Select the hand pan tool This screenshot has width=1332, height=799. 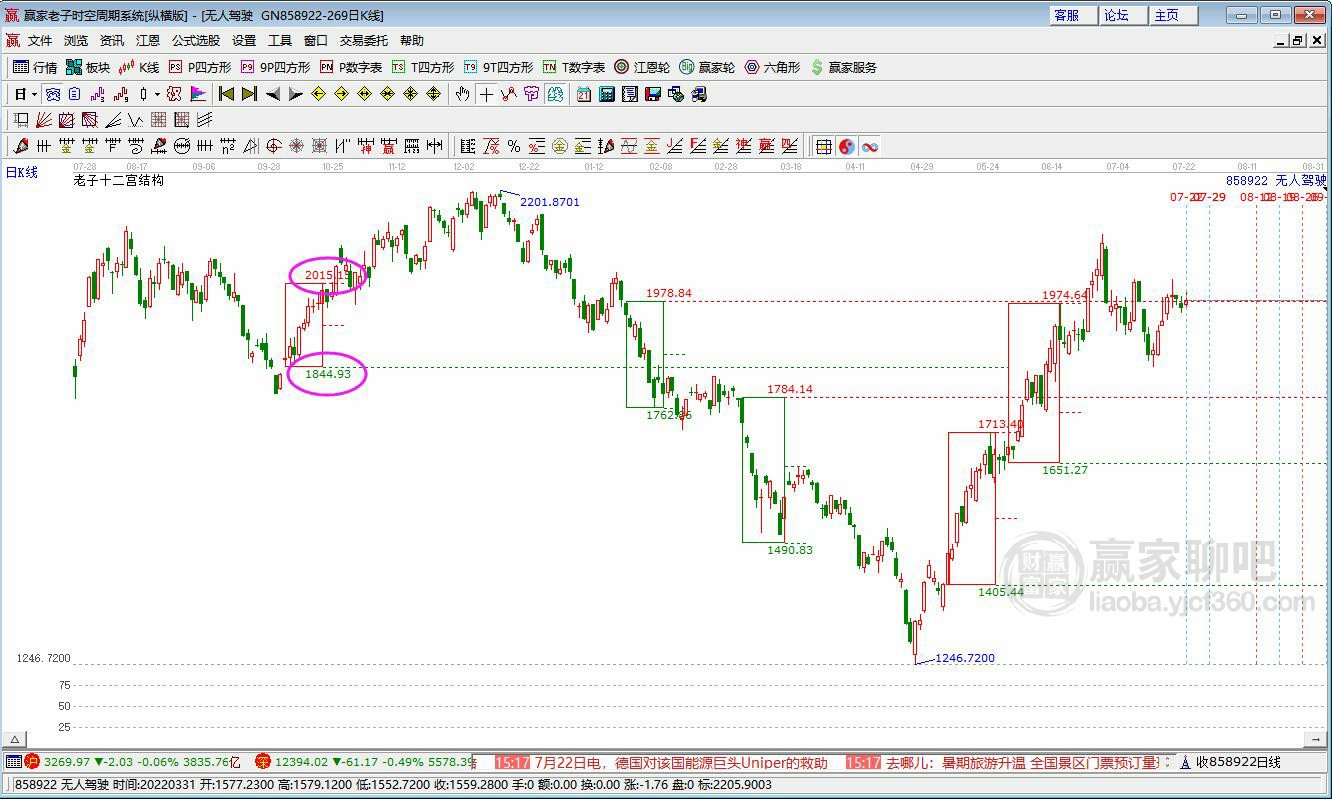tap(462, 94)
